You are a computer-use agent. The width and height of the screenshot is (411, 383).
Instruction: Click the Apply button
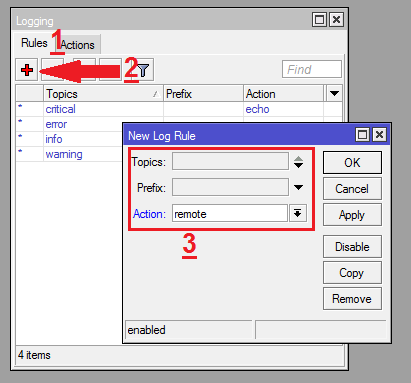click(352, 215)
